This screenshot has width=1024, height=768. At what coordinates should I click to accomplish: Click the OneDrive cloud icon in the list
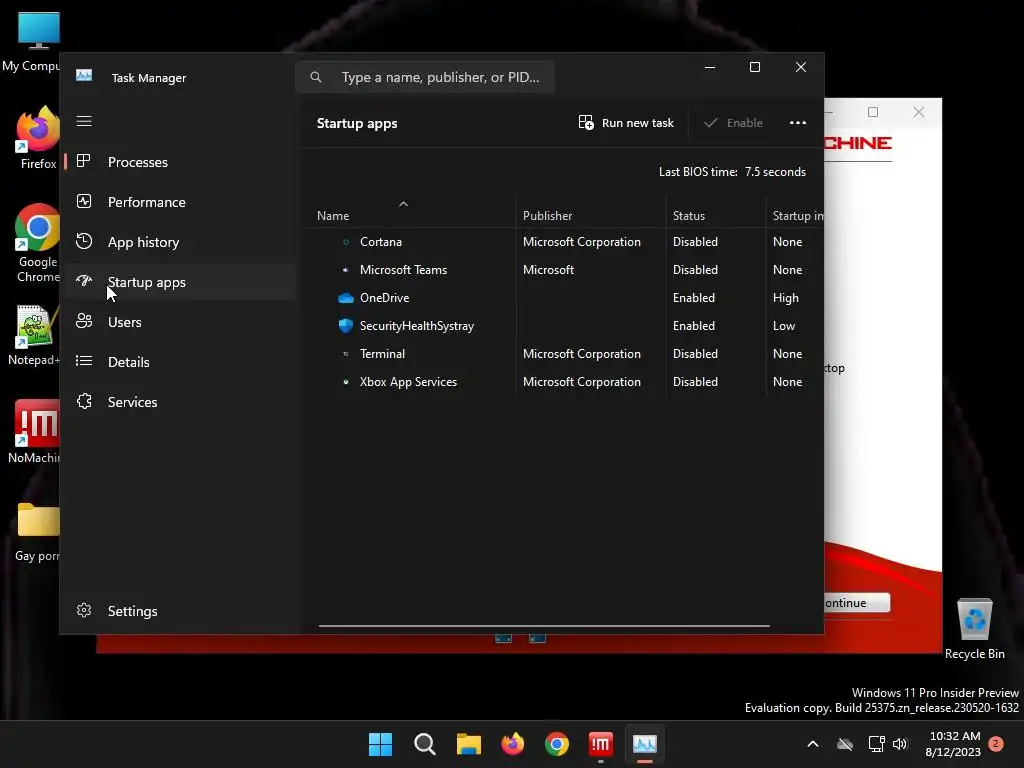[x=345, y=298]
